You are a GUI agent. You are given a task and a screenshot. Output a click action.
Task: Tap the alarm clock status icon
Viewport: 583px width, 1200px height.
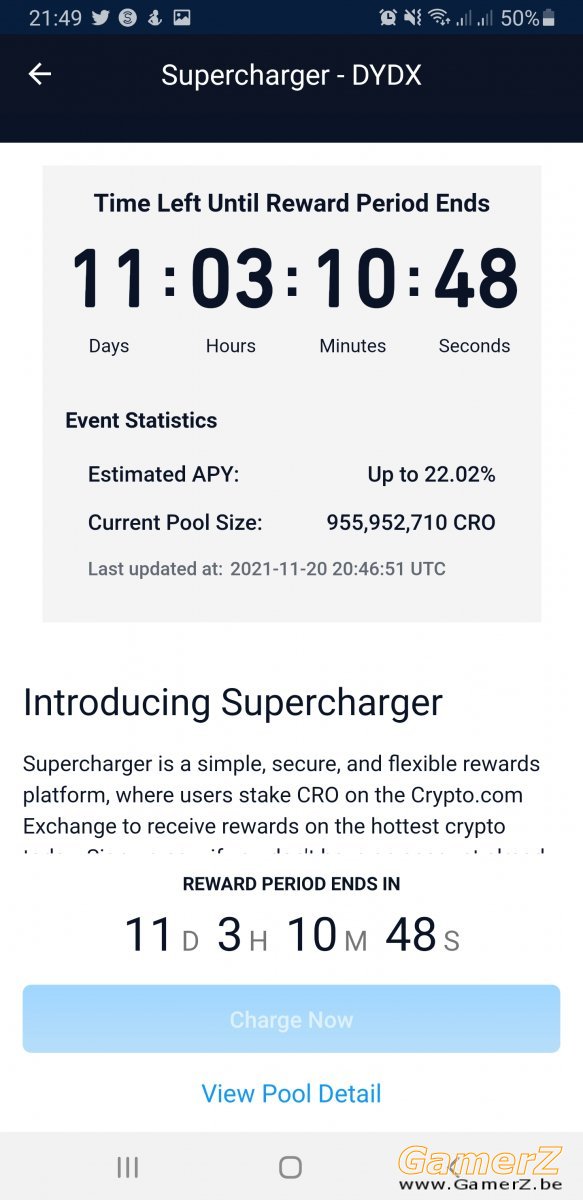[388, 17]
